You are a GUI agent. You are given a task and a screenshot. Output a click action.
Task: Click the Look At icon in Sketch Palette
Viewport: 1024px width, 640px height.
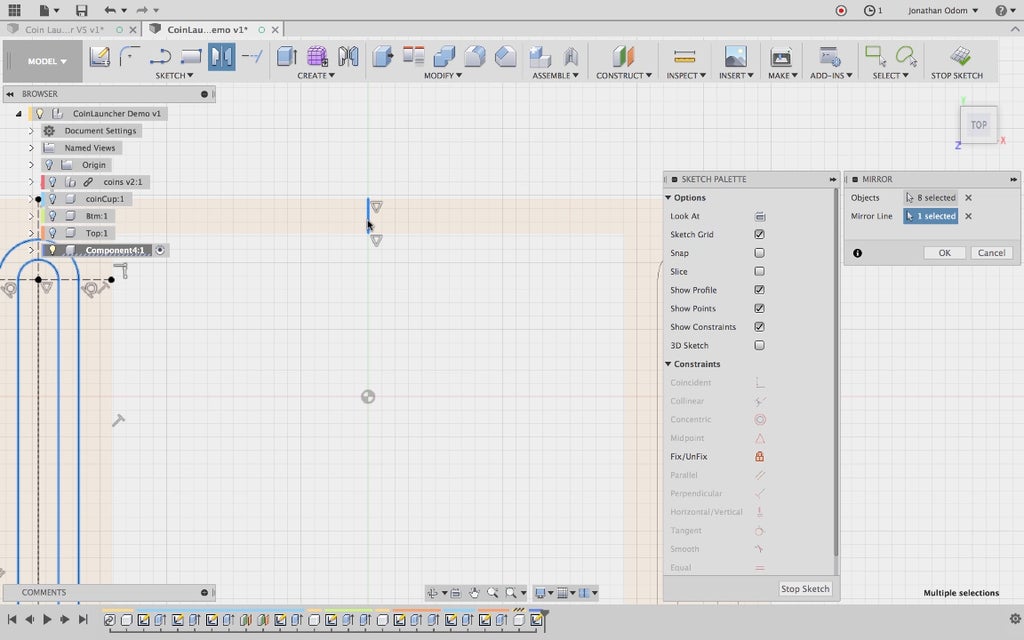[x=759, y=216]
